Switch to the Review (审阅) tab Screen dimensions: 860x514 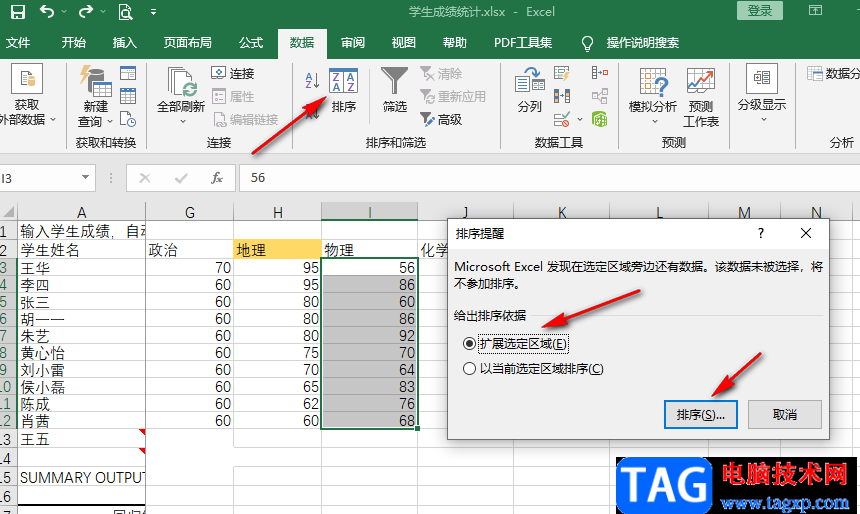click(353, 43)
